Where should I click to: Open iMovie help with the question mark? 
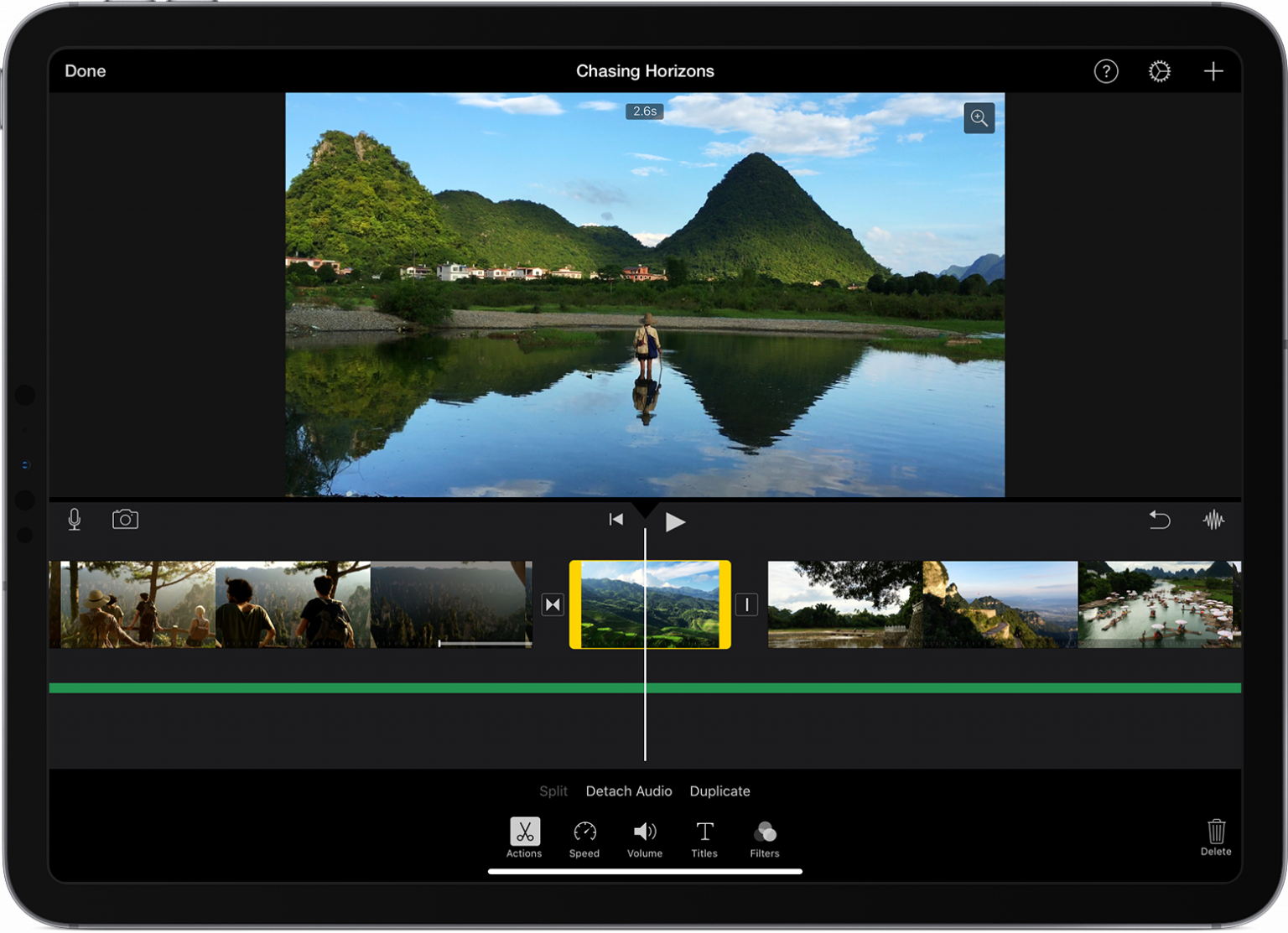coord(1106,71)
